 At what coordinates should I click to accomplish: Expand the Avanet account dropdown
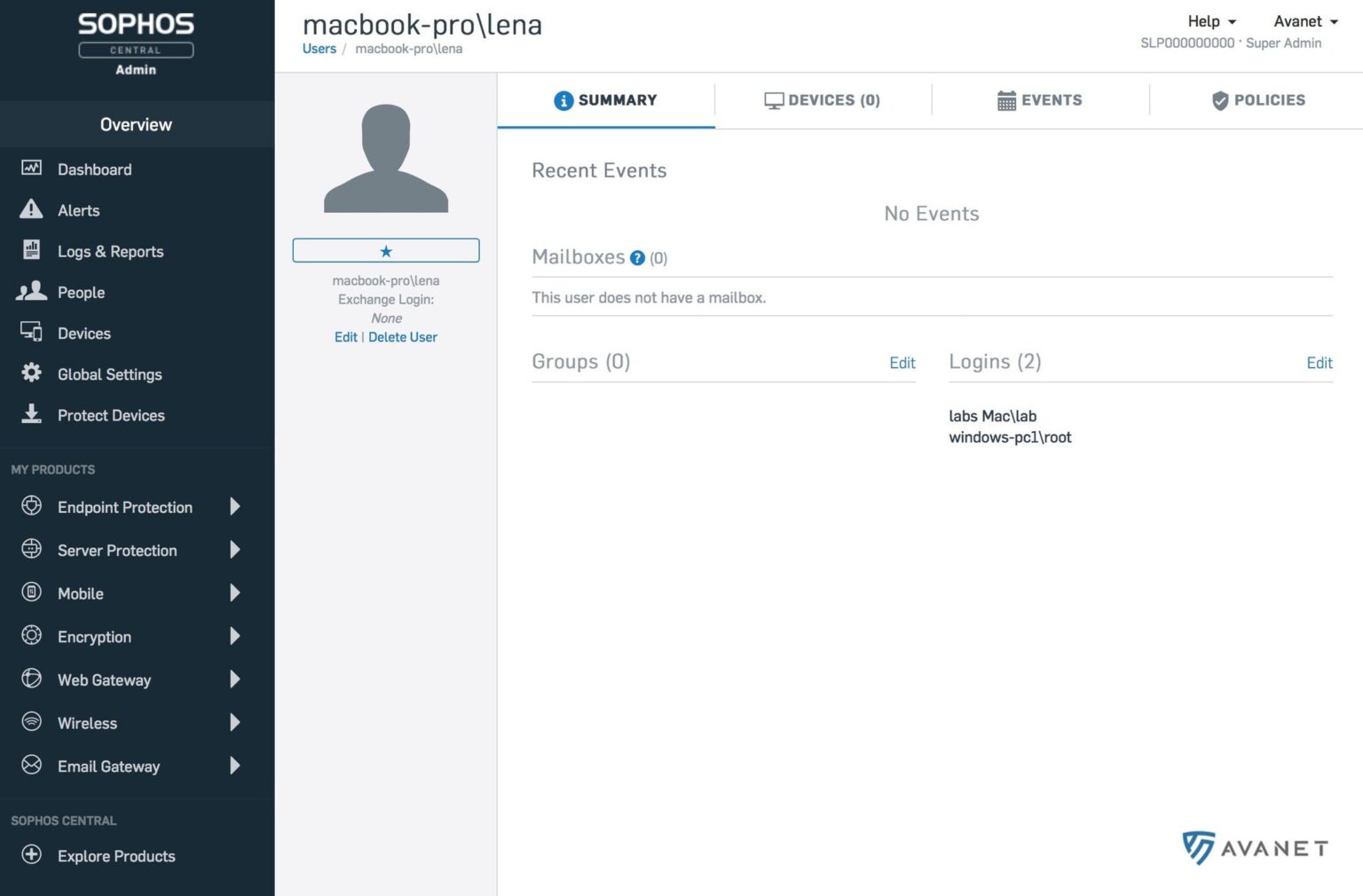1304,21
